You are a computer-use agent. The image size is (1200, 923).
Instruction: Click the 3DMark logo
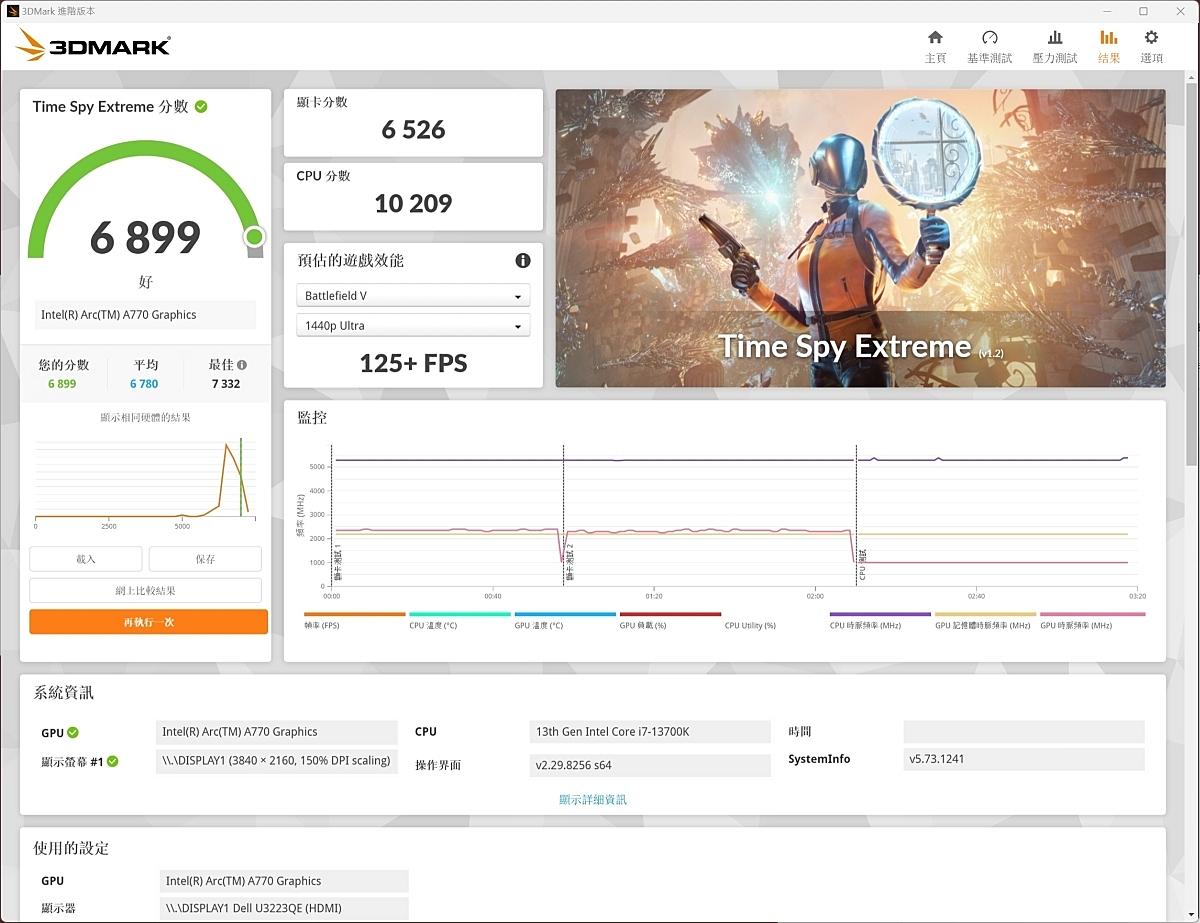pos(94,45)
